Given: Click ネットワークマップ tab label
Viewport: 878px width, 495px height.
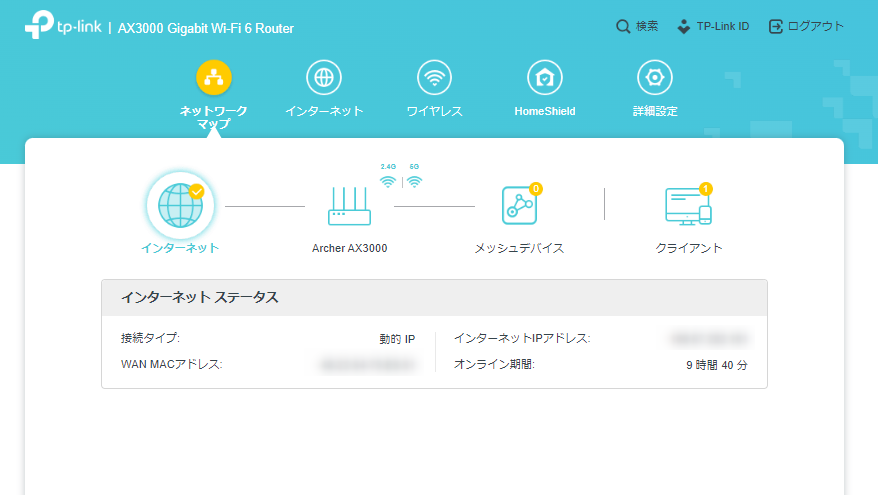Looking at the screenshot, I should (213, 117).
